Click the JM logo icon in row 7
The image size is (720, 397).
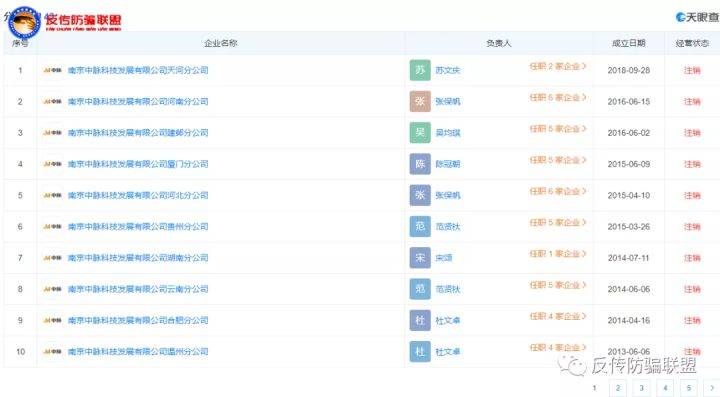coord(52,257)
